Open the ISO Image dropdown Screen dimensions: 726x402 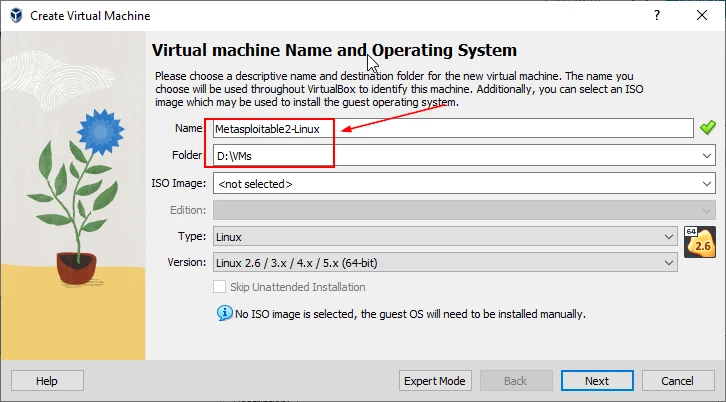pyautogui.click(x=706, y=183)
